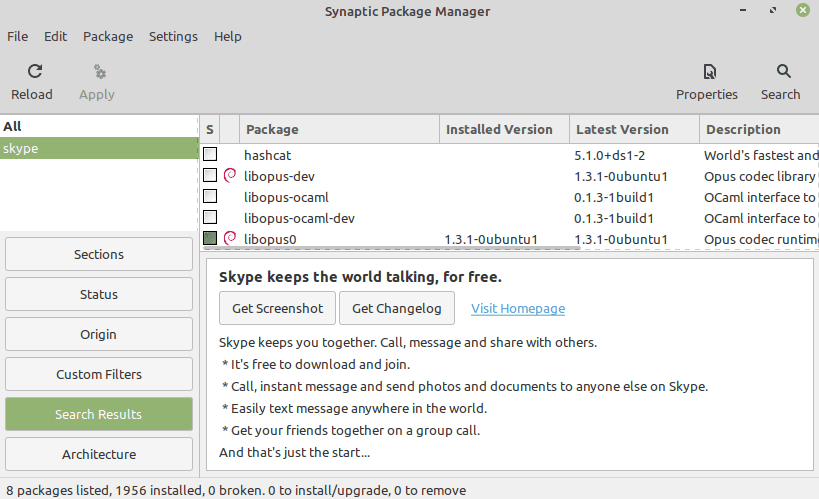Click the Debian swirl icon beside libopus-dev
The height and width of the screenshot is (499, 819).
(229, 176)
